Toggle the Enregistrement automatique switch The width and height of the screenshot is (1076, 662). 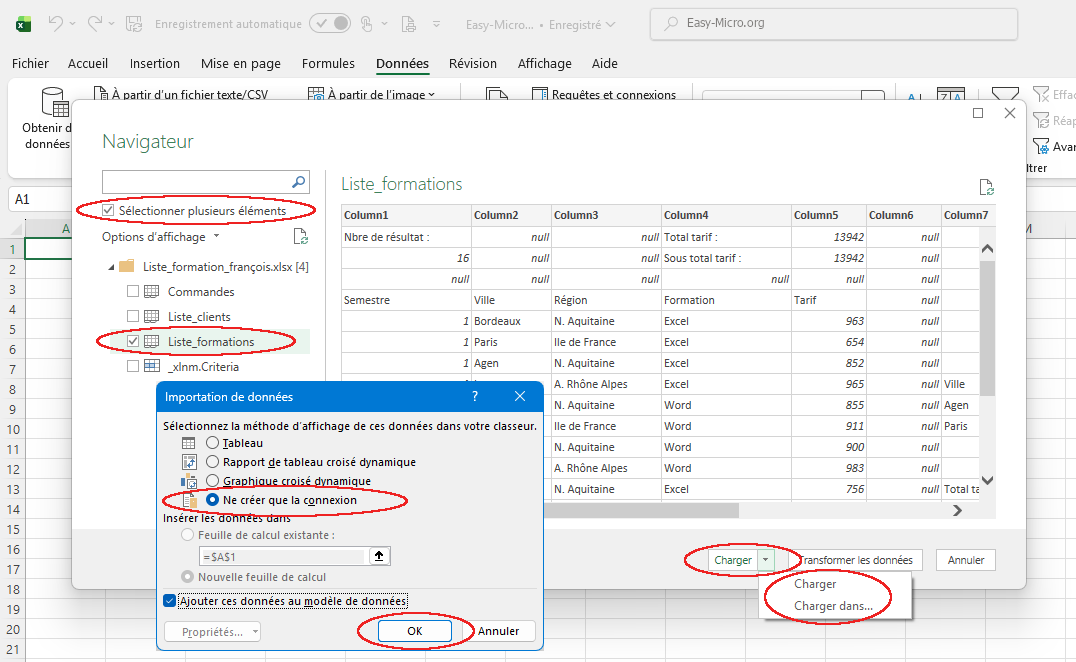(x=329, y=23)
